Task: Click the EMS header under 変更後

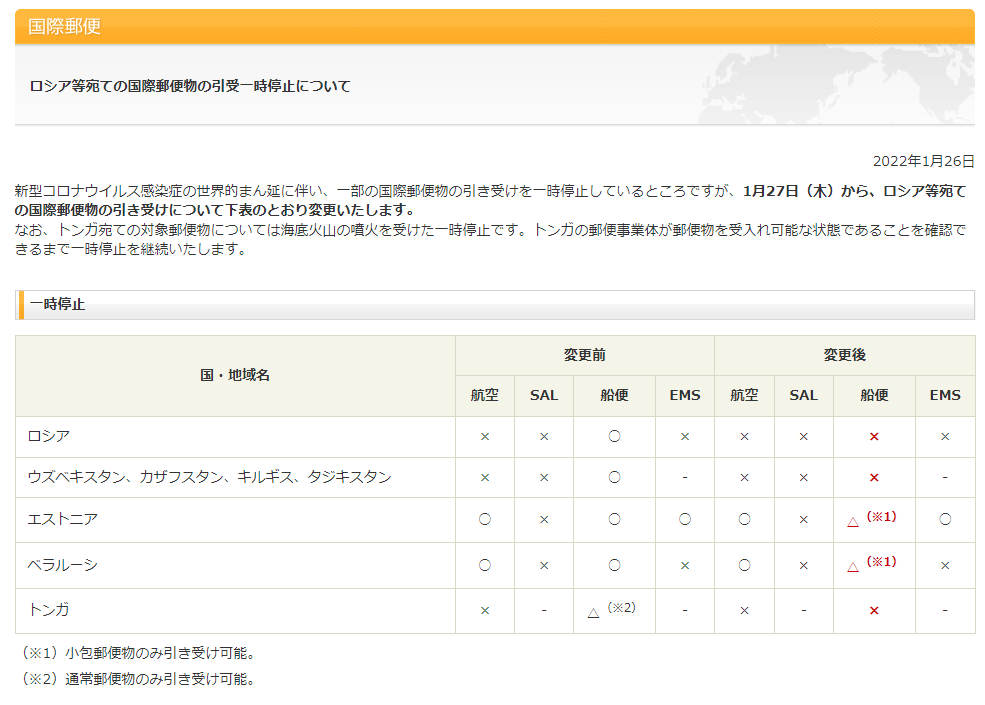Action: (x=945, y=395)
